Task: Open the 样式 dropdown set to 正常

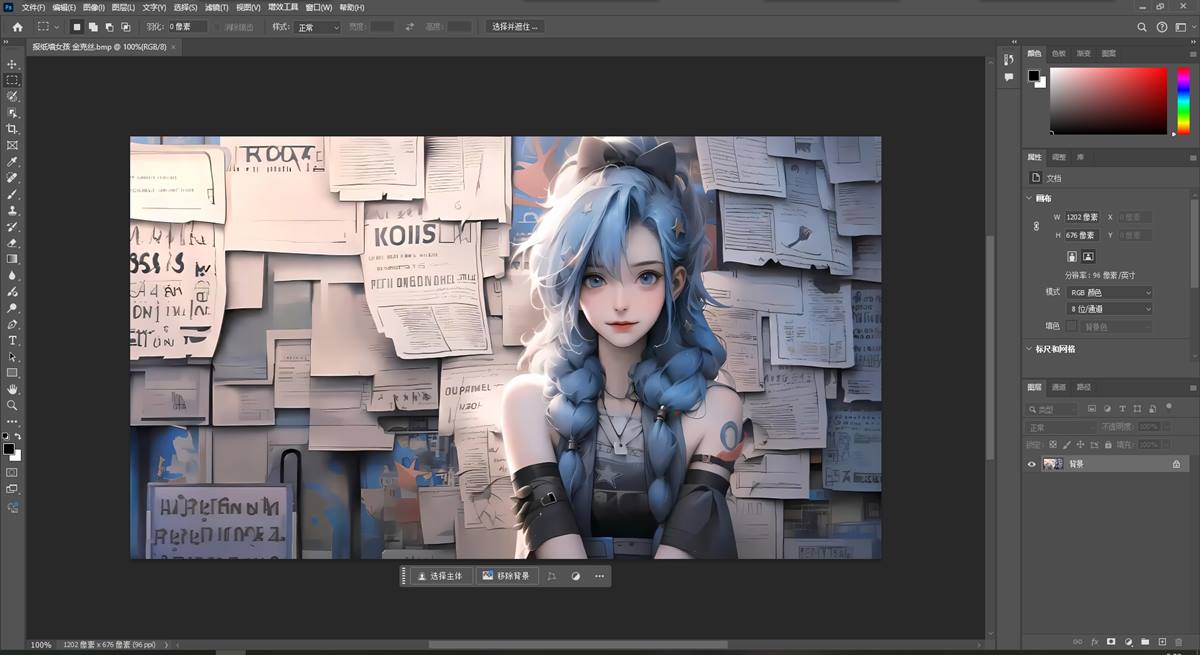Action: (x=318, y=27)
